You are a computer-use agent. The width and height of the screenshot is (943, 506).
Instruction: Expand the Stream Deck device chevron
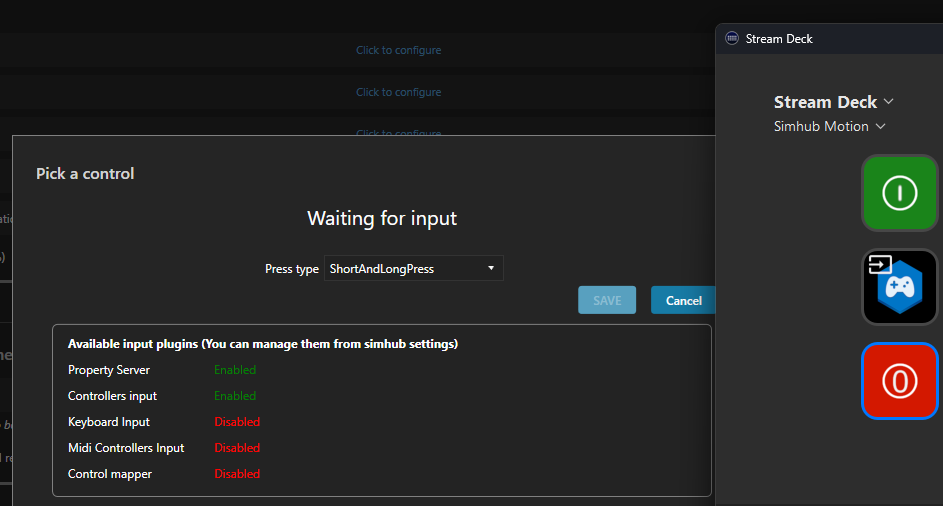point(888,102)
